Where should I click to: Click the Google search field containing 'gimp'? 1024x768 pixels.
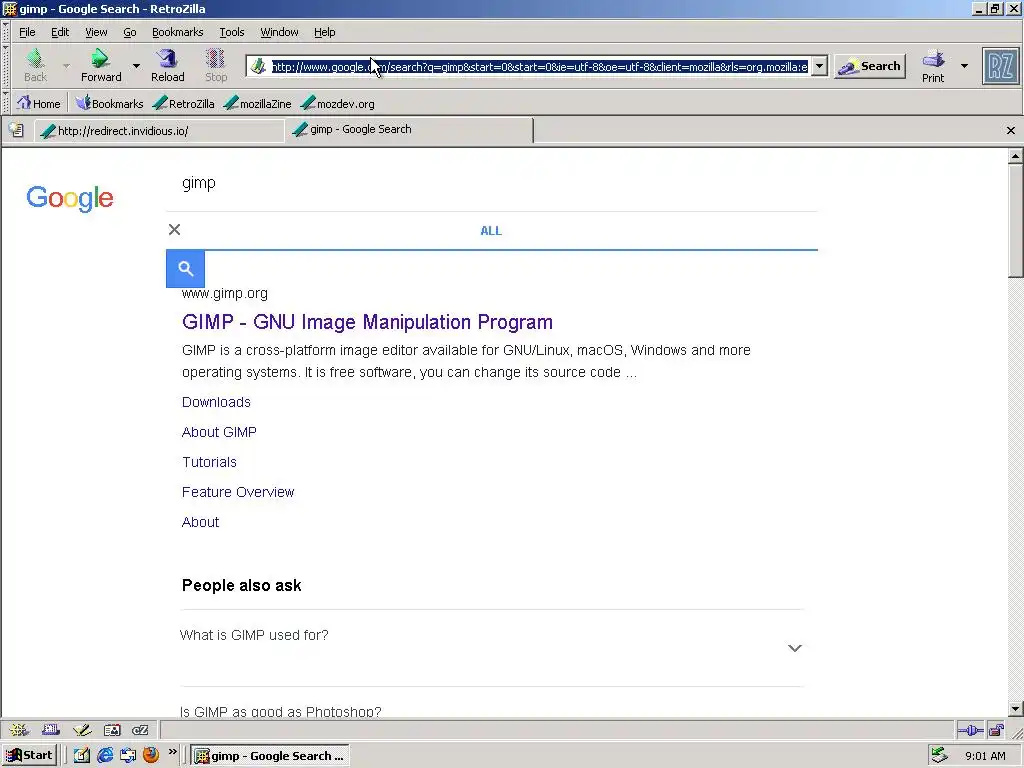[x=491, y=183]
